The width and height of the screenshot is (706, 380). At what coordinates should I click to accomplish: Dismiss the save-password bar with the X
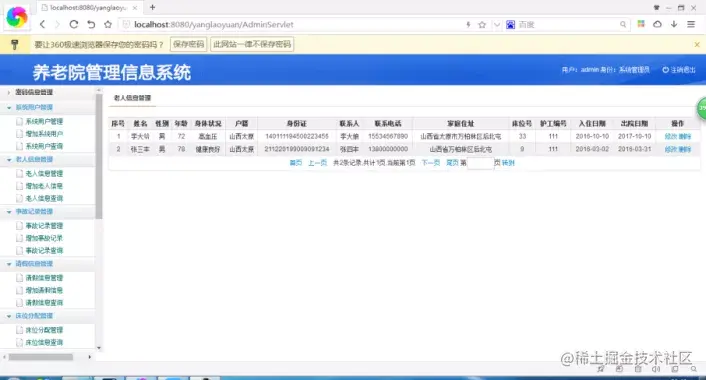pos(697,45)
